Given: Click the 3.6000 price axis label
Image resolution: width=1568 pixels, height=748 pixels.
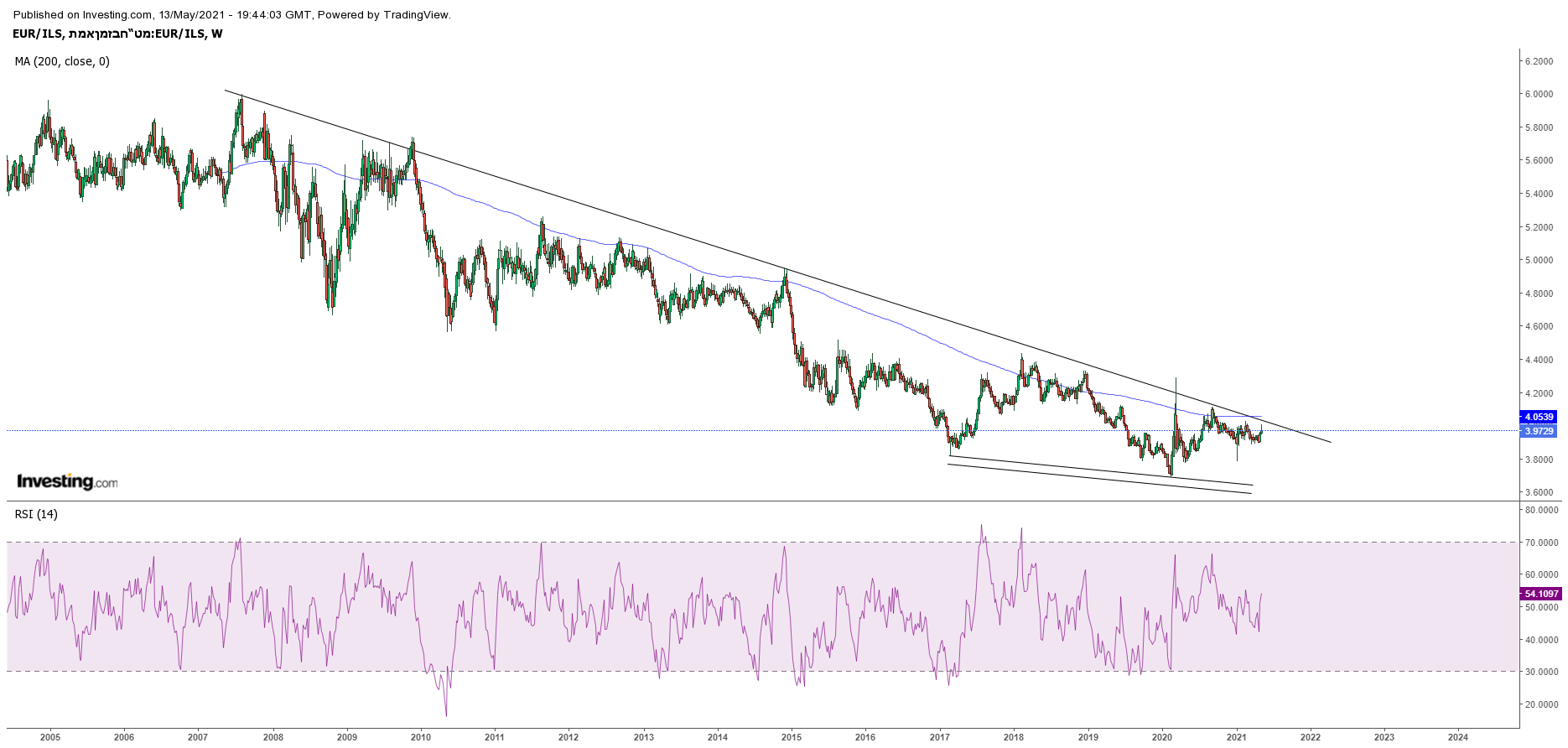Looking at the screenshot, I should (1539, 492).
